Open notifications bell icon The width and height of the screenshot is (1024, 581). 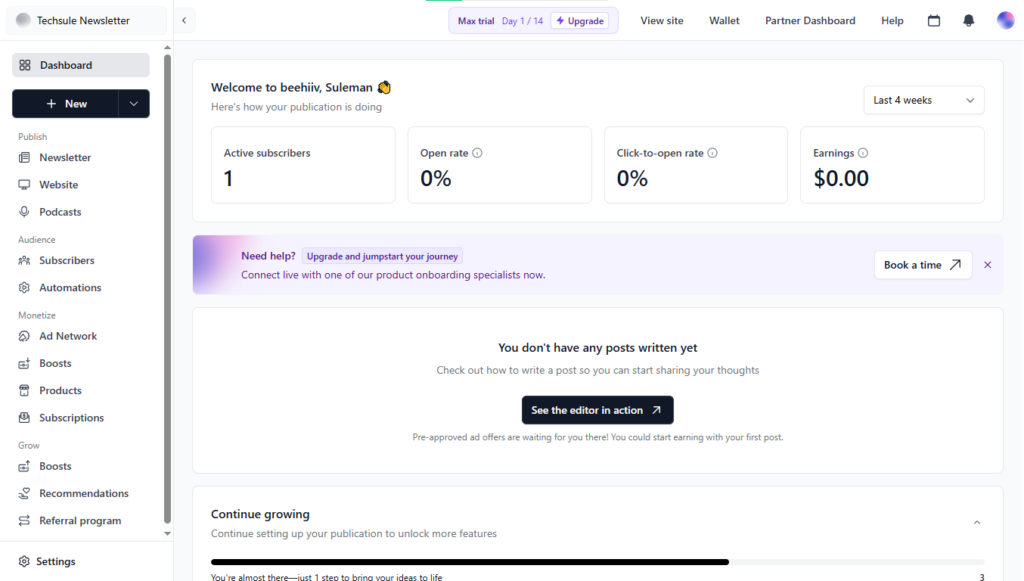968,21
